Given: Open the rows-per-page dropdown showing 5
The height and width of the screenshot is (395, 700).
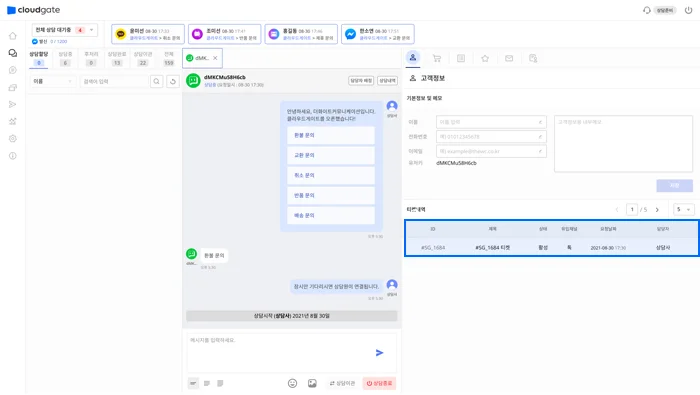Looking at the screenshot, I should coord(683,209).
